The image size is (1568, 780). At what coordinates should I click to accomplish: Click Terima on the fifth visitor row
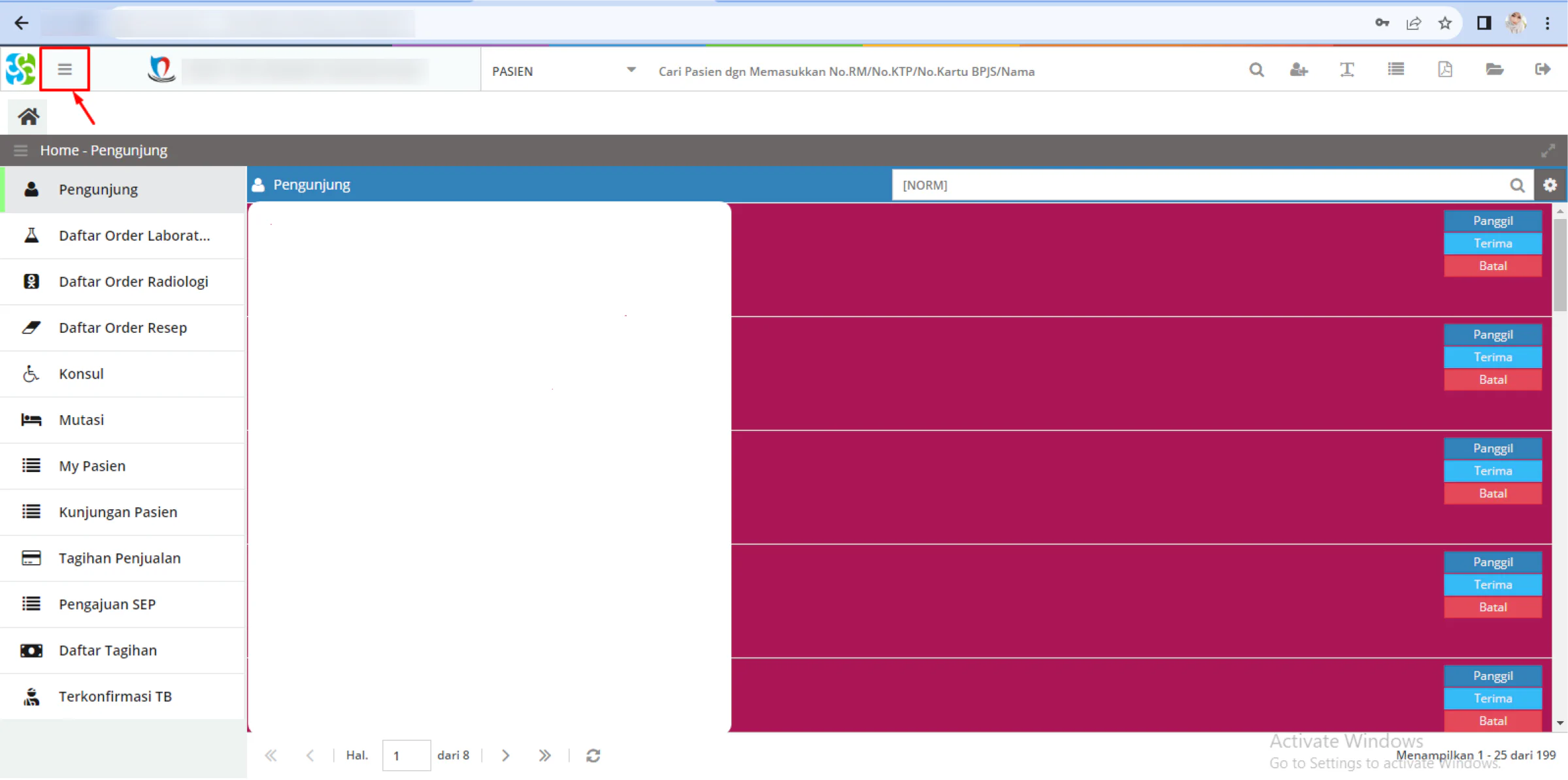click(1492, 698)
